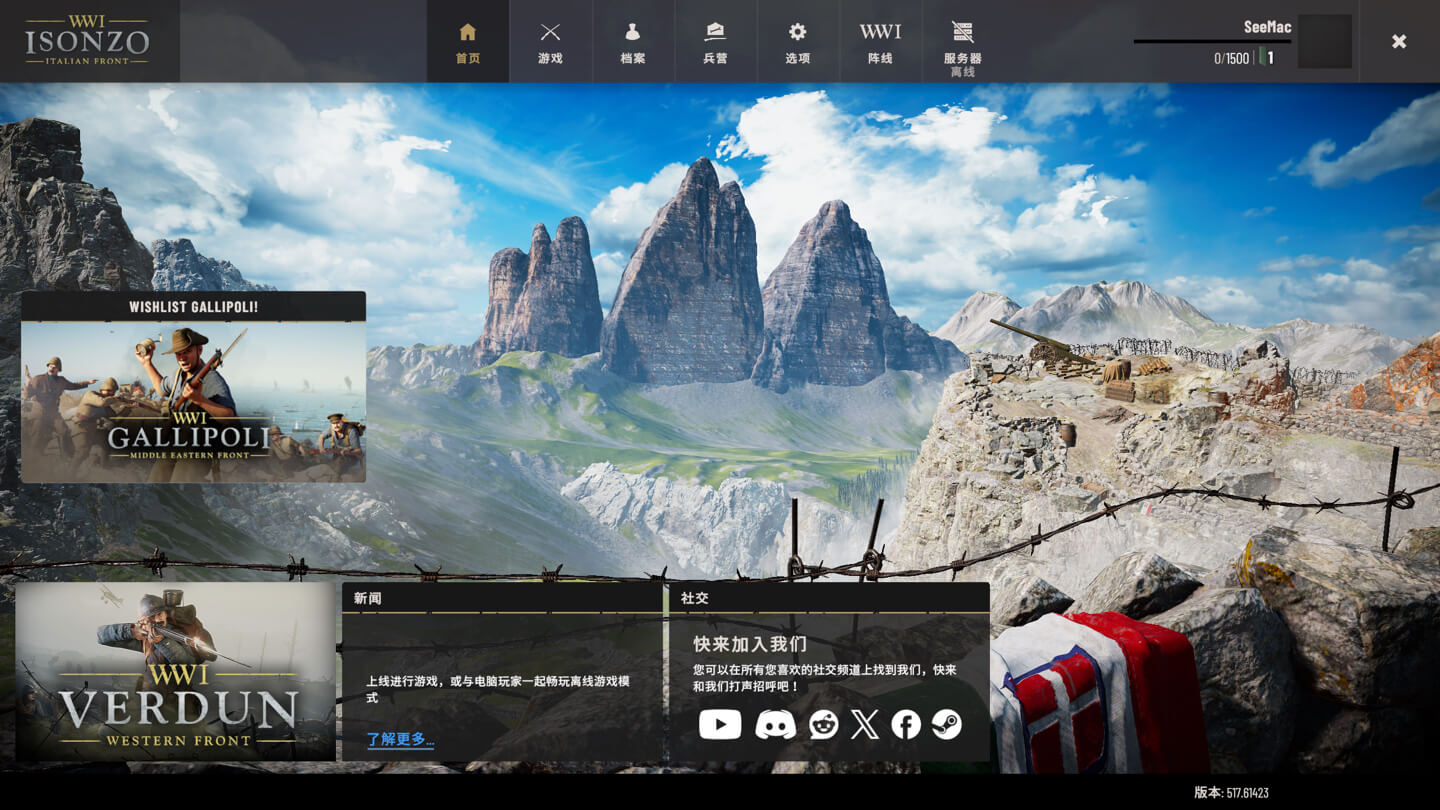Image resolution: width=1440 pixels, height=810 pixels.
Task: Click the experience progress bar under SeeMac
Action: (1212, 42)
